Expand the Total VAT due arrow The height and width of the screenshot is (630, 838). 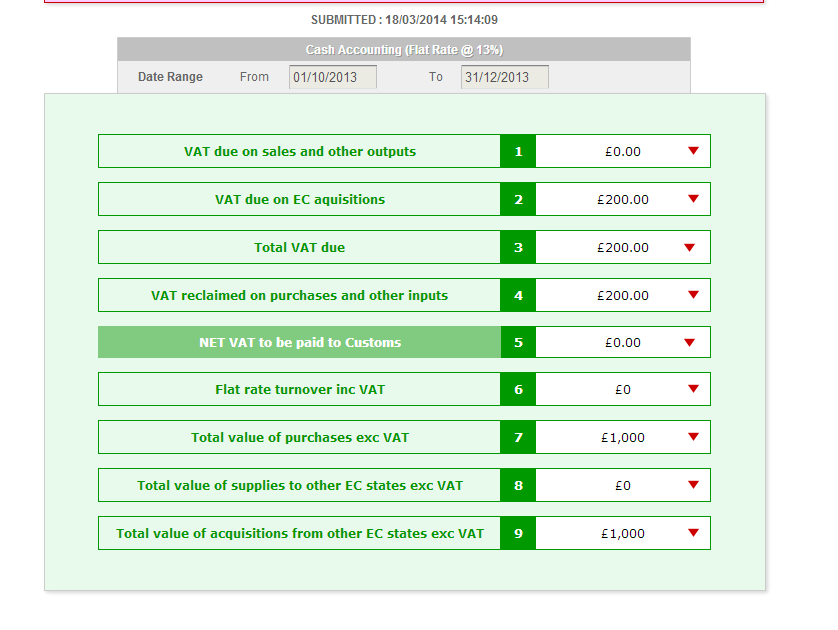click(x=689, y=247)
